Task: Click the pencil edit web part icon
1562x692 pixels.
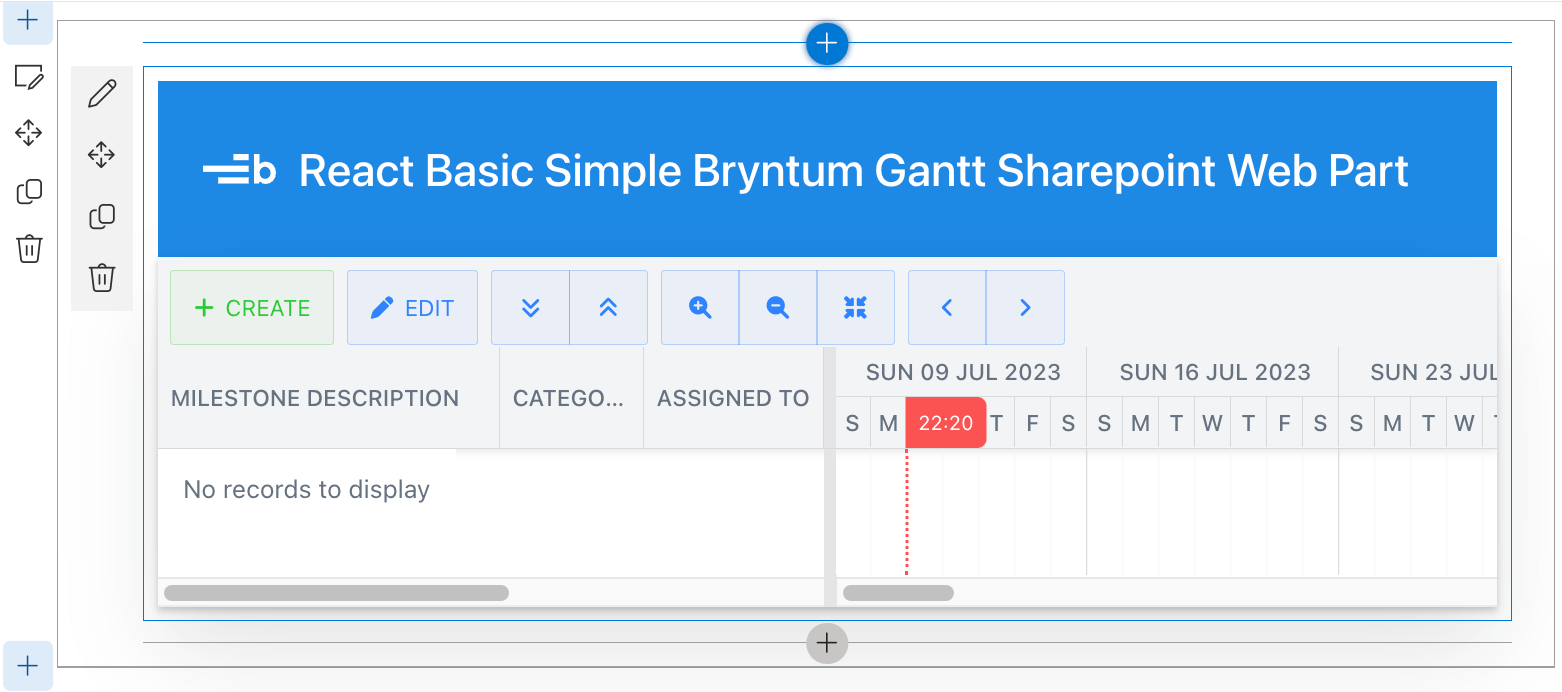Action: coord(102,93)
